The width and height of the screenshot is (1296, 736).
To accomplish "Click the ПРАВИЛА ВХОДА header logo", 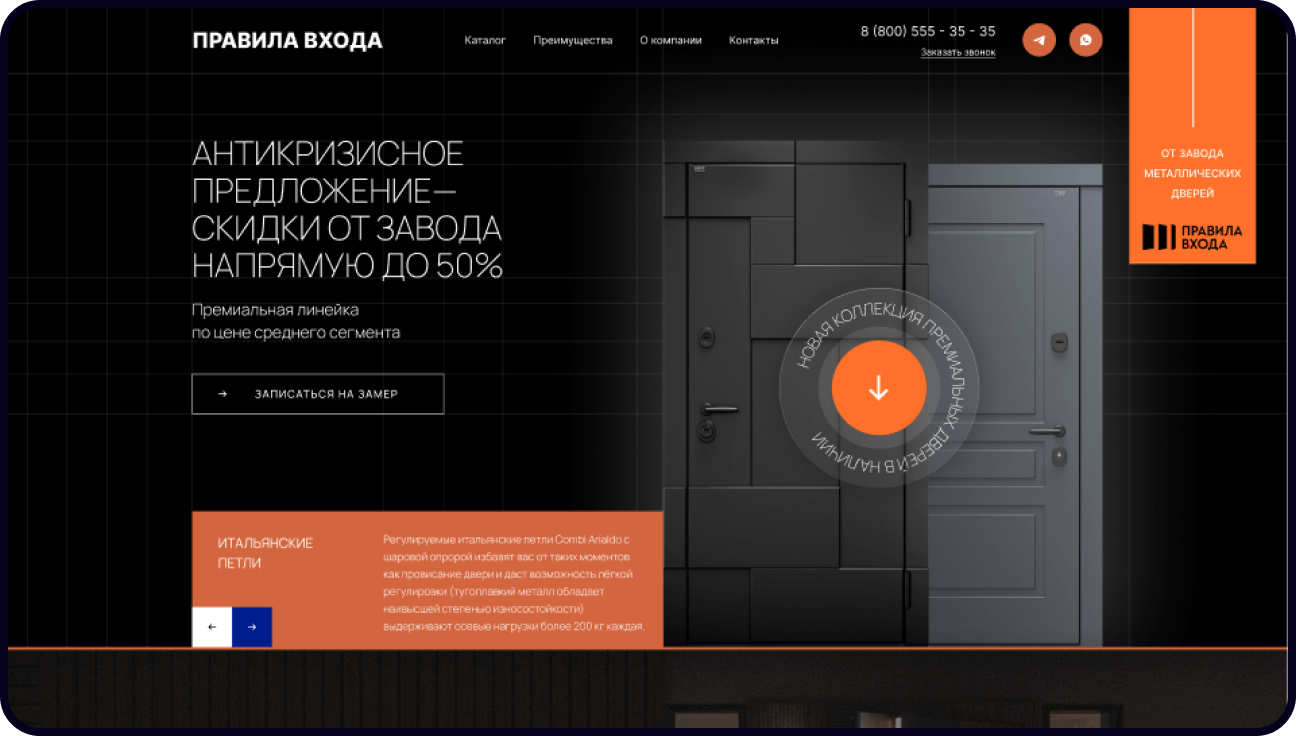I will [288, 41].
